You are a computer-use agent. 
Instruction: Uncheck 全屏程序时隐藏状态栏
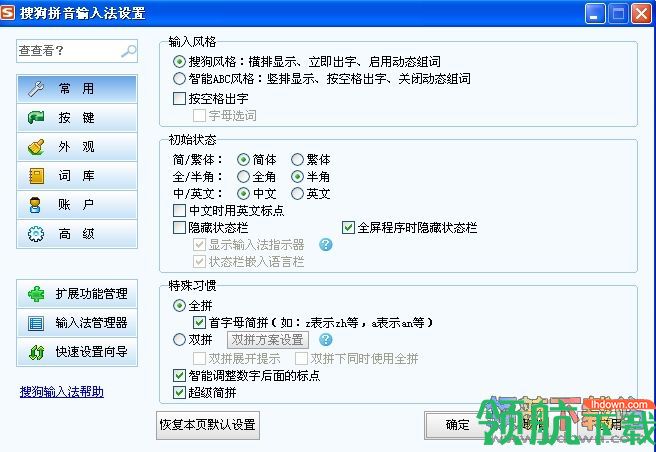point(348,228)
